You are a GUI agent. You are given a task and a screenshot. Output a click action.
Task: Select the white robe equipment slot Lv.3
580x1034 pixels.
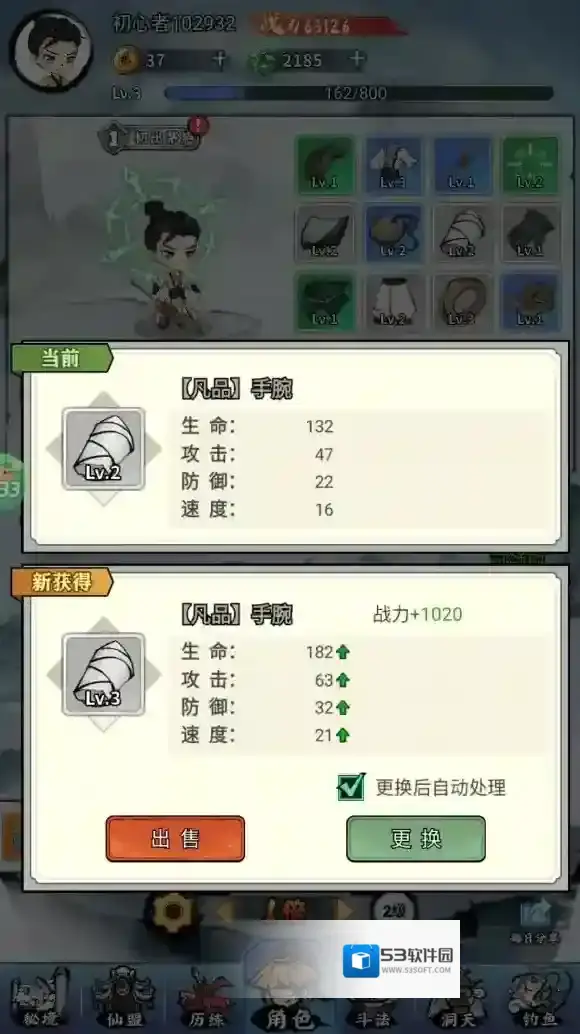pyautogui.click(x=393, y=165)
